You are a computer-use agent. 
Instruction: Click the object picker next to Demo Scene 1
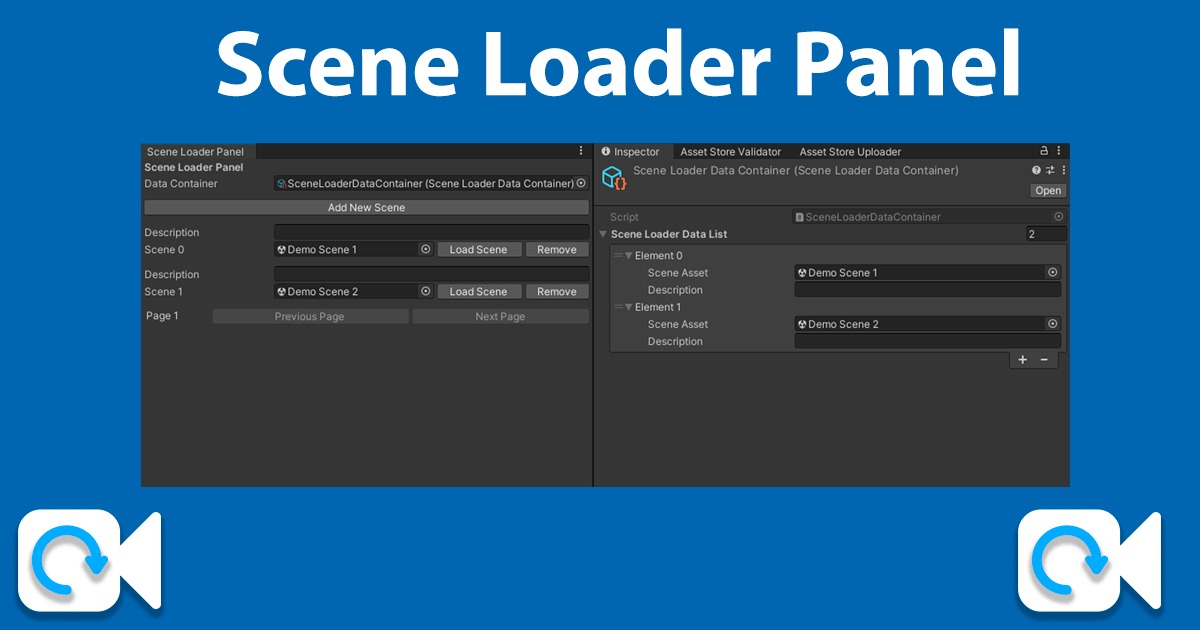[x=426, y=249]
